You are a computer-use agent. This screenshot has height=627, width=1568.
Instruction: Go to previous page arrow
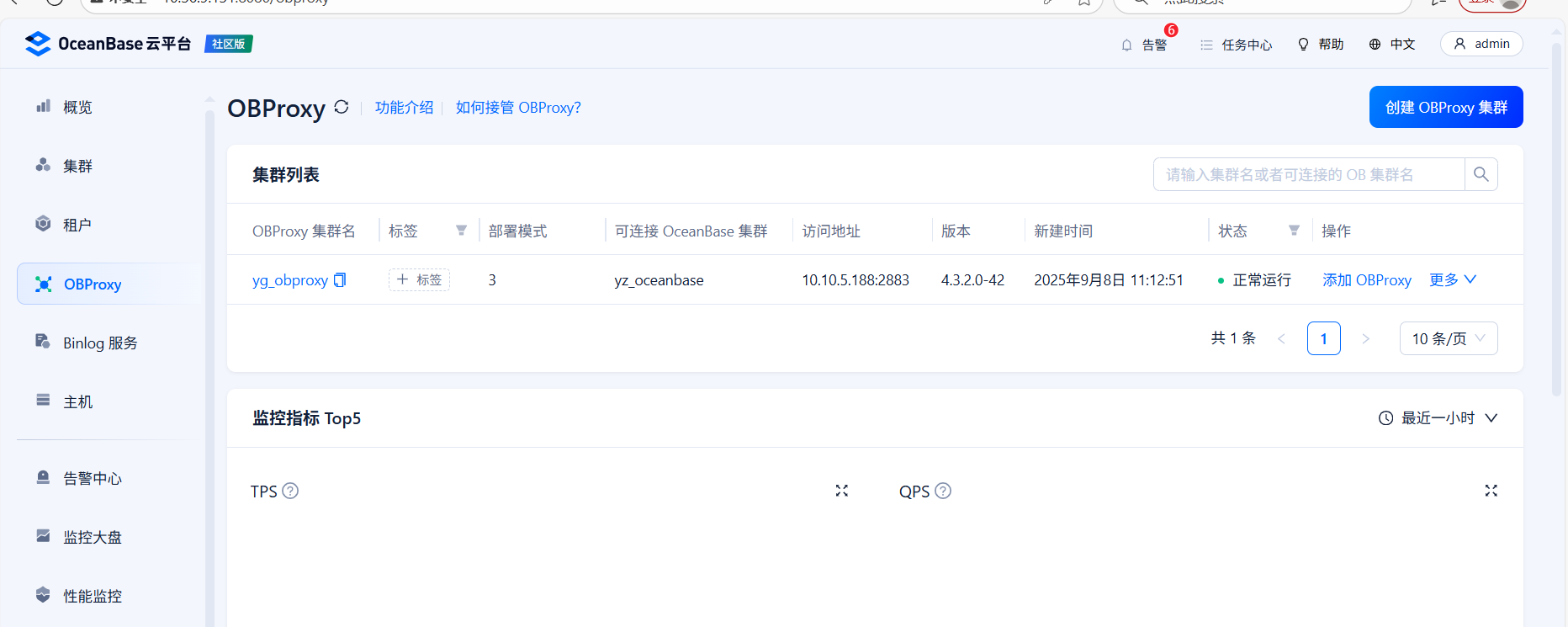1282,338
